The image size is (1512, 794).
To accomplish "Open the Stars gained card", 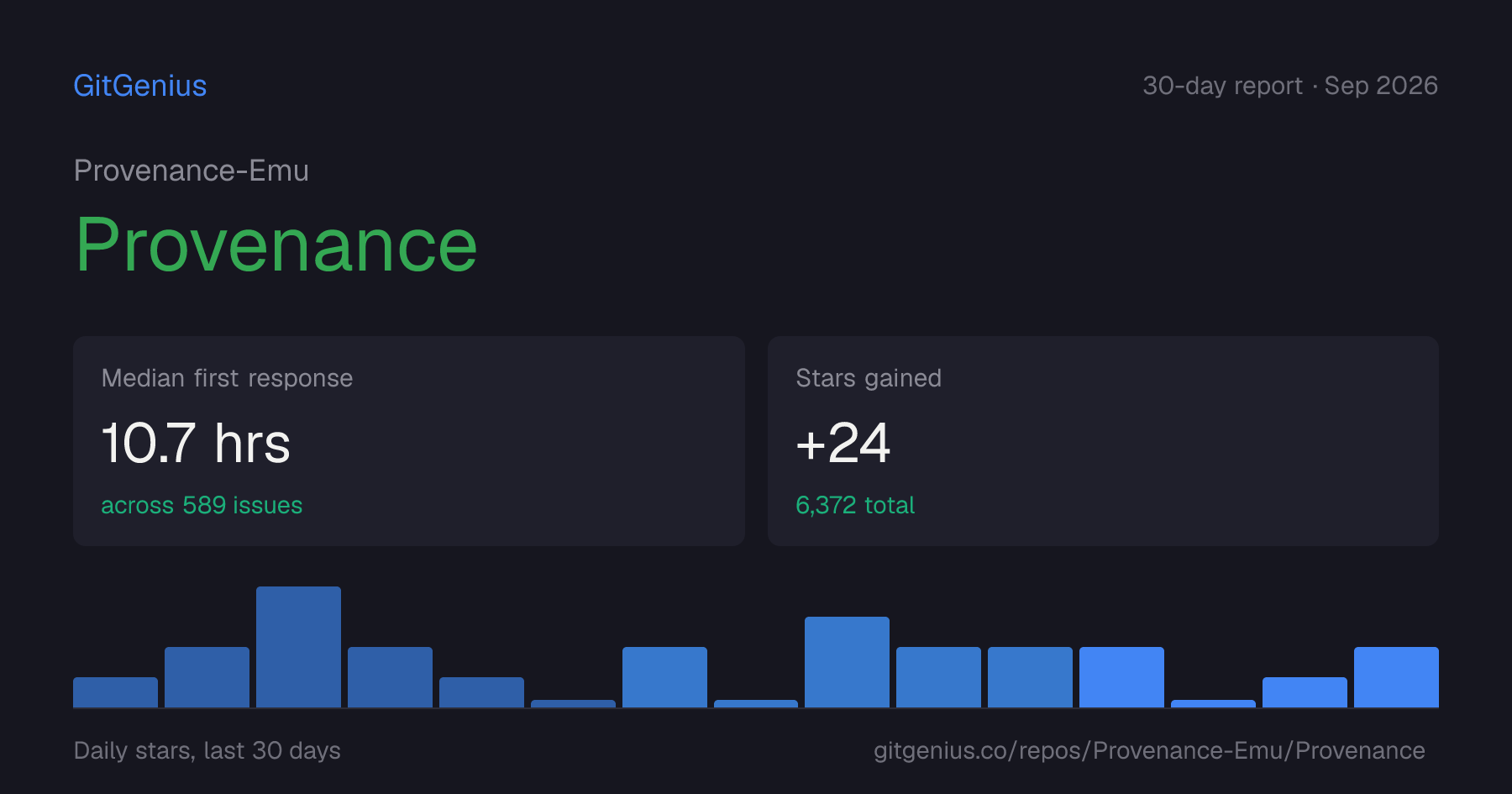I will click(1103, 441).
